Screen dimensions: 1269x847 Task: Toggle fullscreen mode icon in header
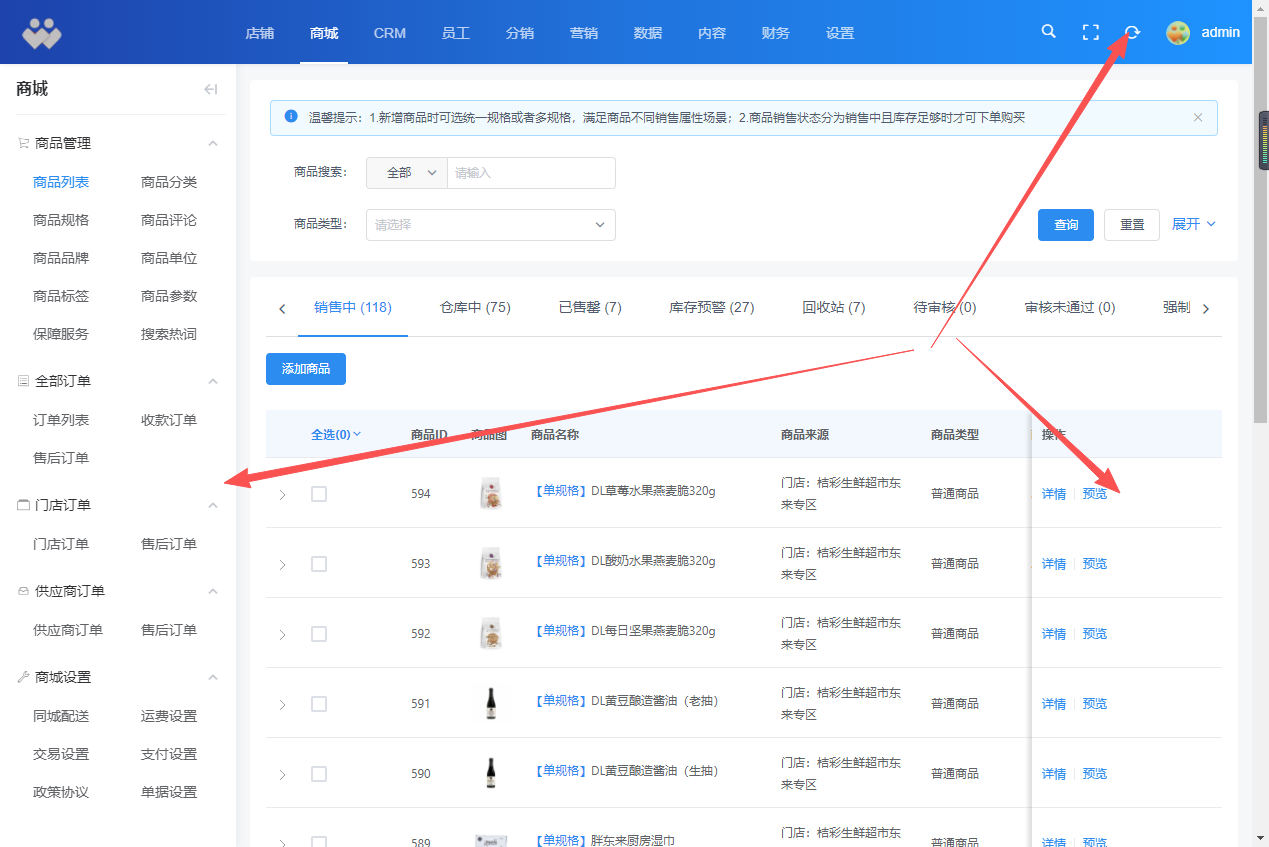click(1091, 32)
